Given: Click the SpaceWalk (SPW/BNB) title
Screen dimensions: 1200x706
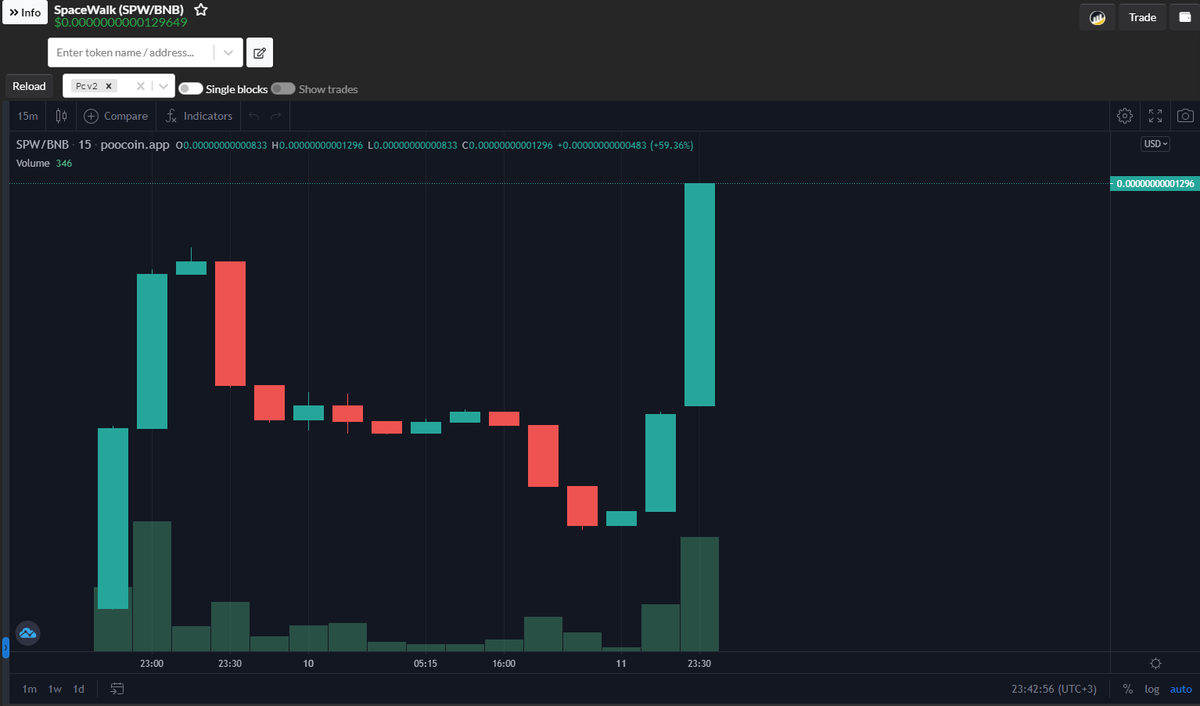Looking at the screenshot, I should click(x=119, y=9).
